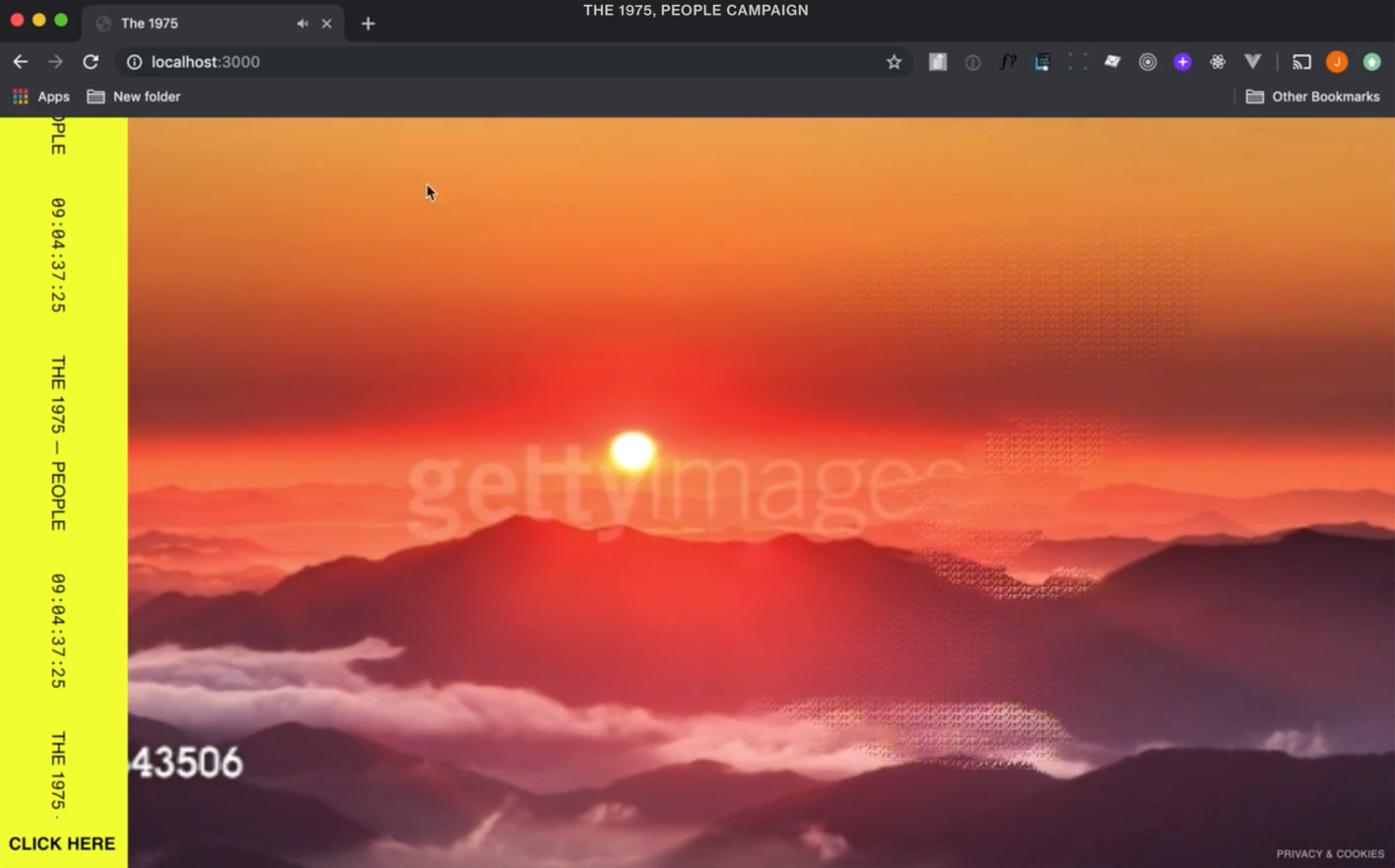Click vertical THE 1975 — PEOPLE text
The width and height of the screenshot is (1395, 868).
58,443
